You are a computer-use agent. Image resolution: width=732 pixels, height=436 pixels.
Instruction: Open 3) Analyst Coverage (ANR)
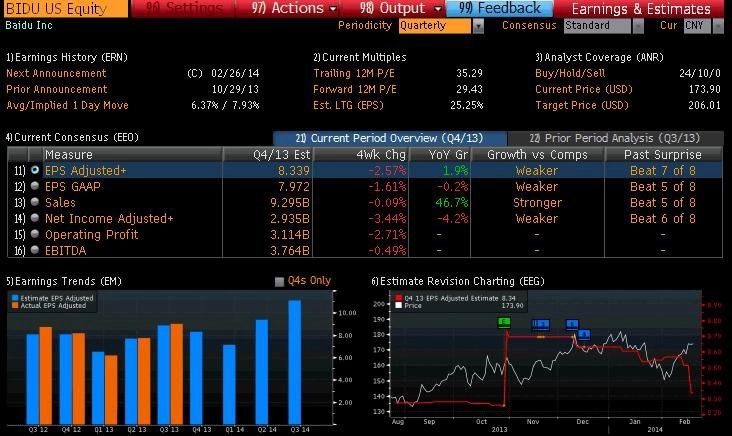599,57
